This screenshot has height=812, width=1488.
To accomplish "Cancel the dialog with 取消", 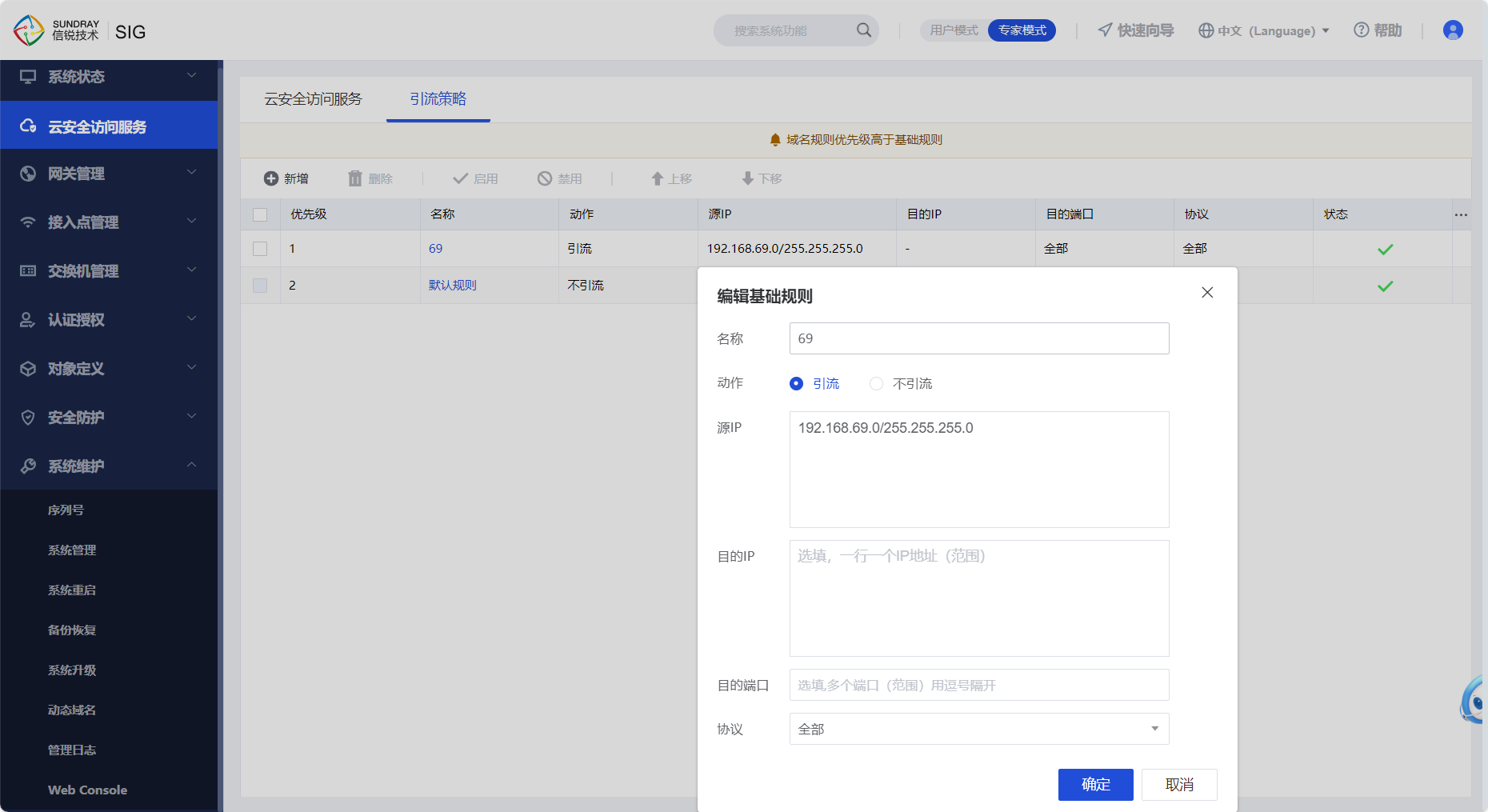I will click(1179, 785).
